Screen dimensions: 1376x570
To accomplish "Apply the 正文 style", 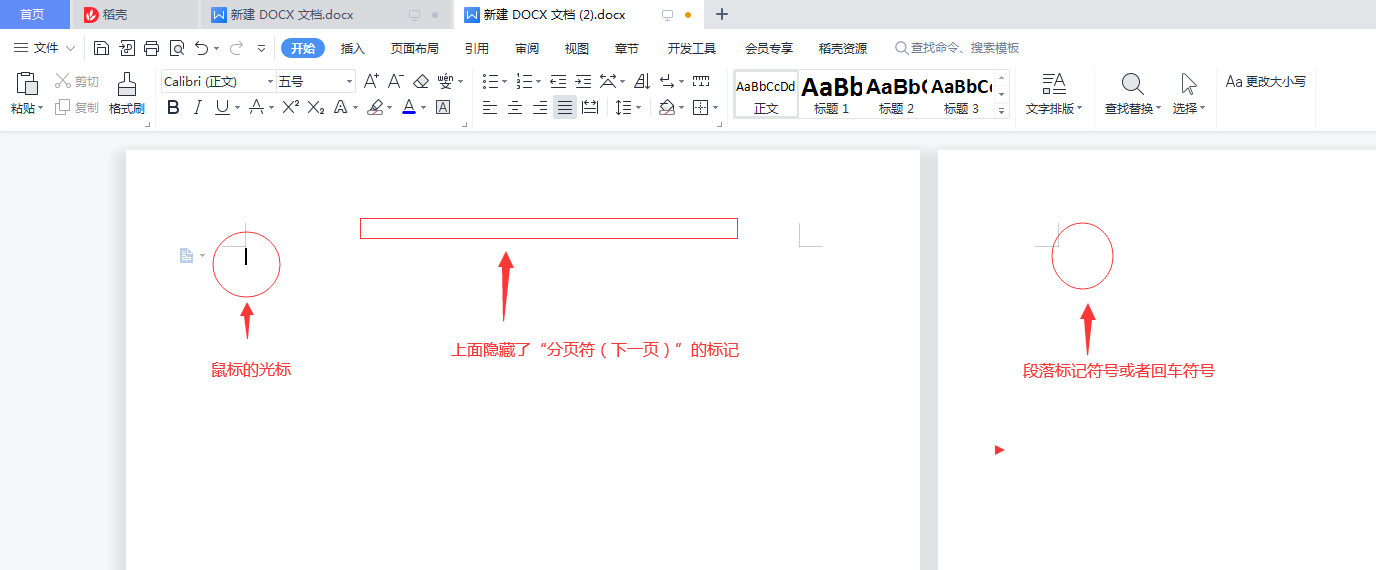I will (766, 94).
